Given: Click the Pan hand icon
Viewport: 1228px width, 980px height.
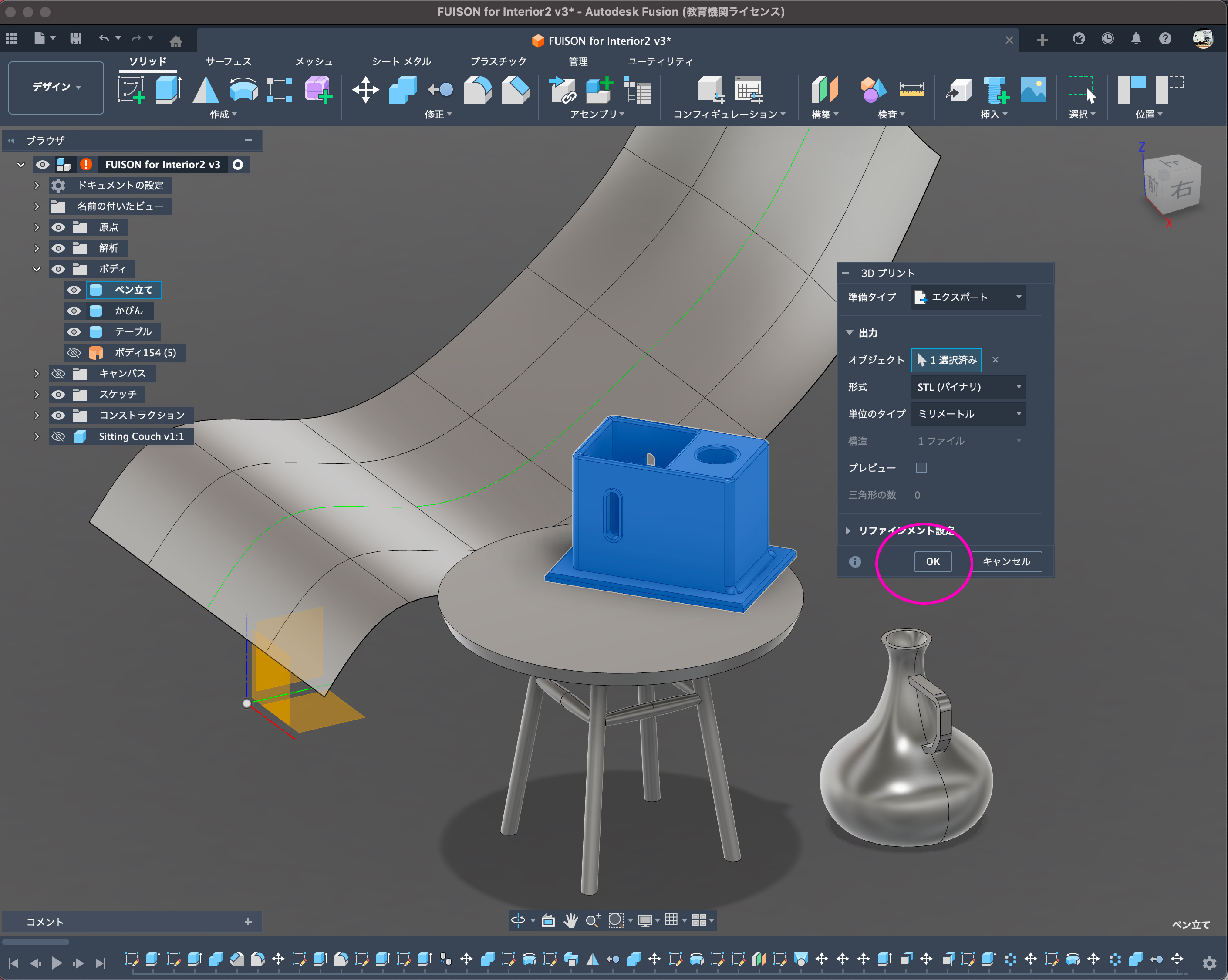Looking at the screenshot, I should [x=571, y=919].
